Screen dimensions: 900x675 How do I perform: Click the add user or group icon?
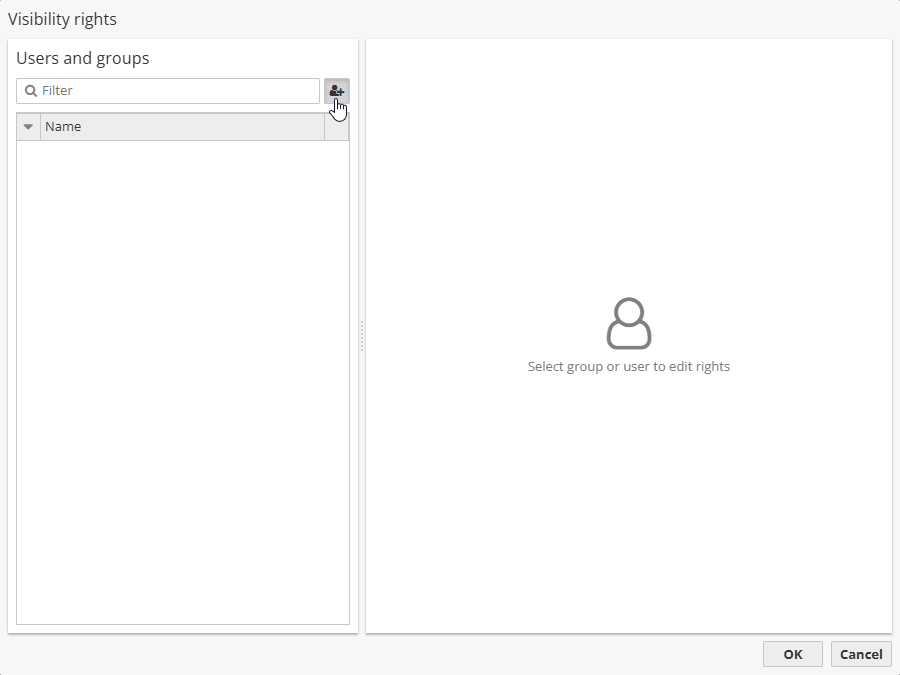click(x=336, y=91)
